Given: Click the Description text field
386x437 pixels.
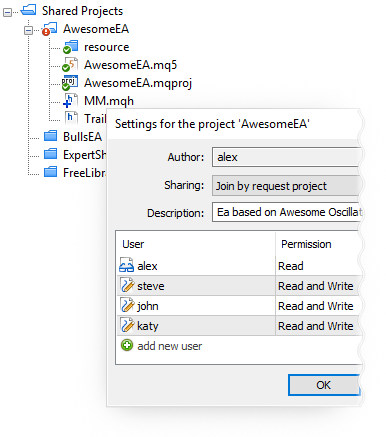Looking at the screenshot, I should click(x=287, y=212).
